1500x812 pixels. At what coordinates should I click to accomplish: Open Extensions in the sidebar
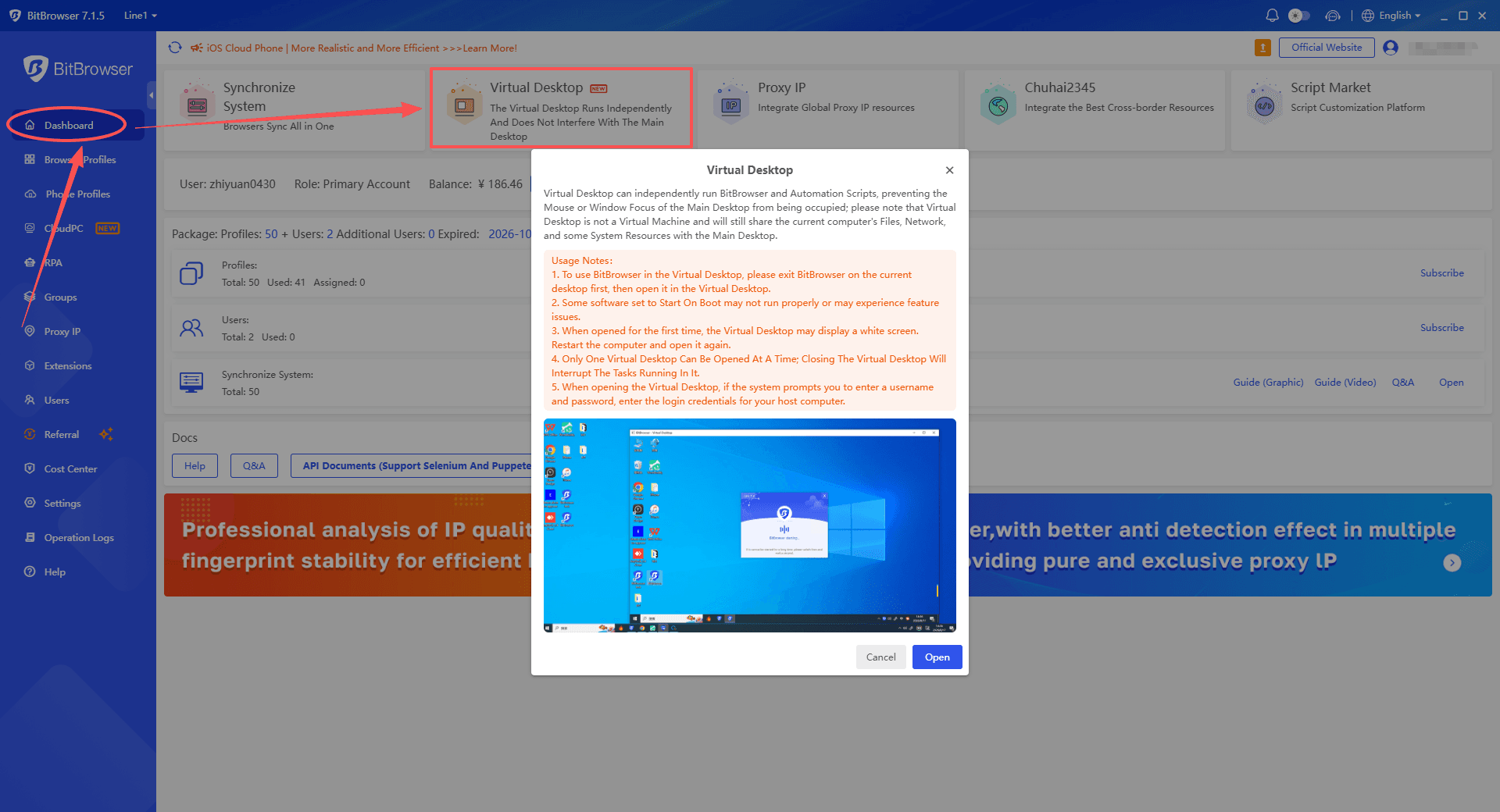(68, 365)
